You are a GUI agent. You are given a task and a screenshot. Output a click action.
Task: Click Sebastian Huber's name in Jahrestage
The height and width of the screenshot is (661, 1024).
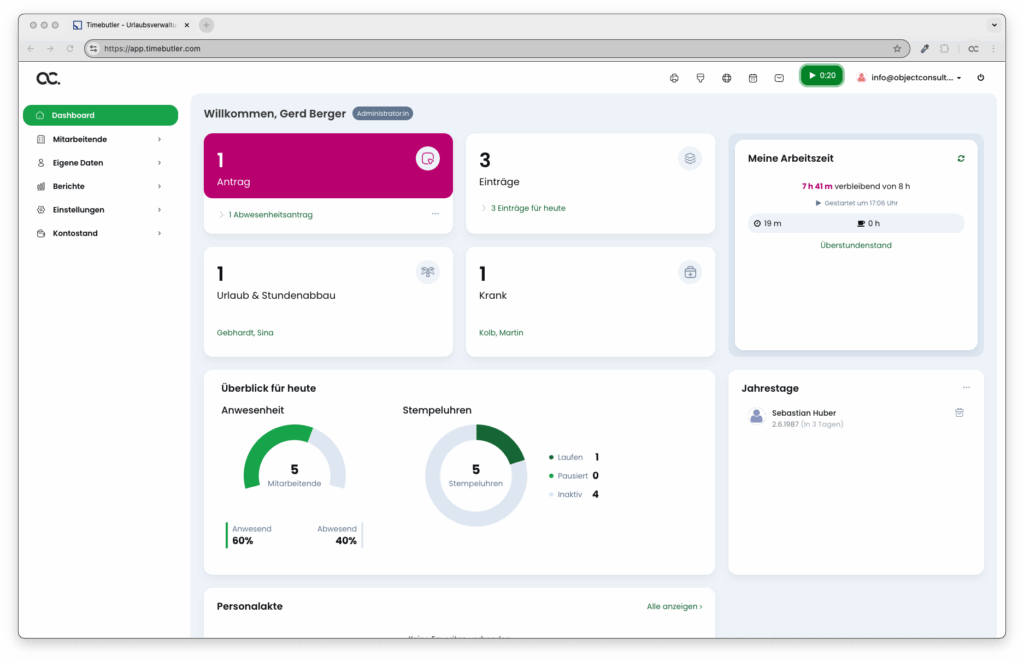tap(803, 413)
